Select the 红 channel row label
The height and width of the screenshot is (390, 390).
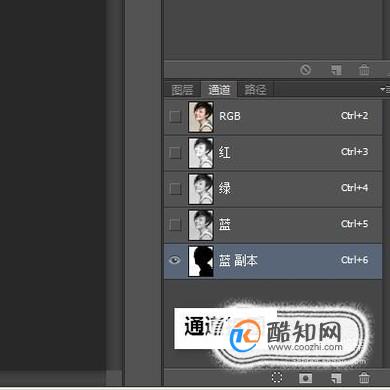click(224, 152)
